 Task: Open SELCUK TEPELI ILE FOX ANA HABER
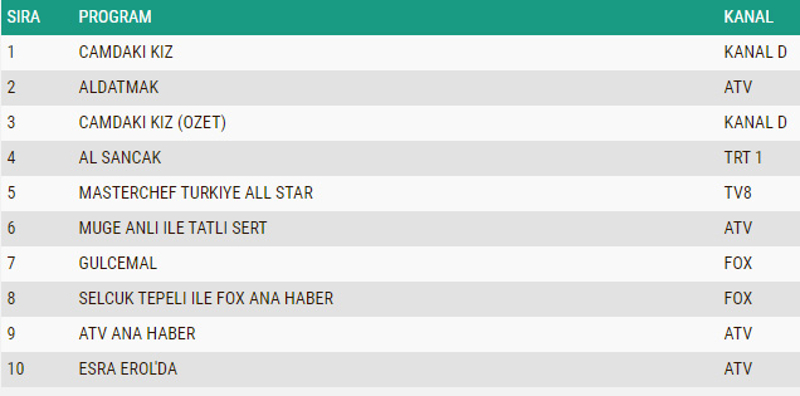(206, 299)
